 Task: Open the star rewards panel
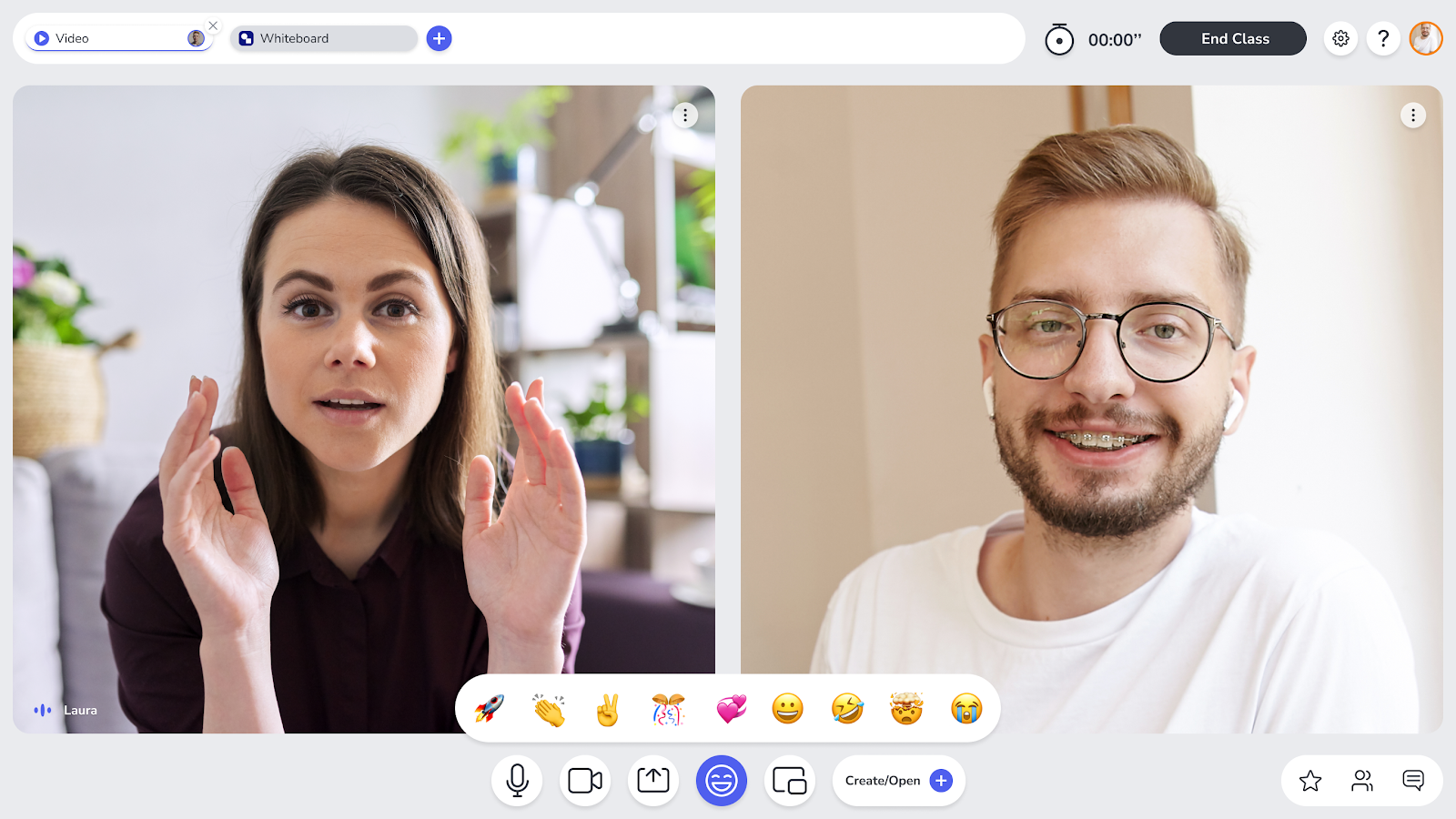pos(1310,781)
